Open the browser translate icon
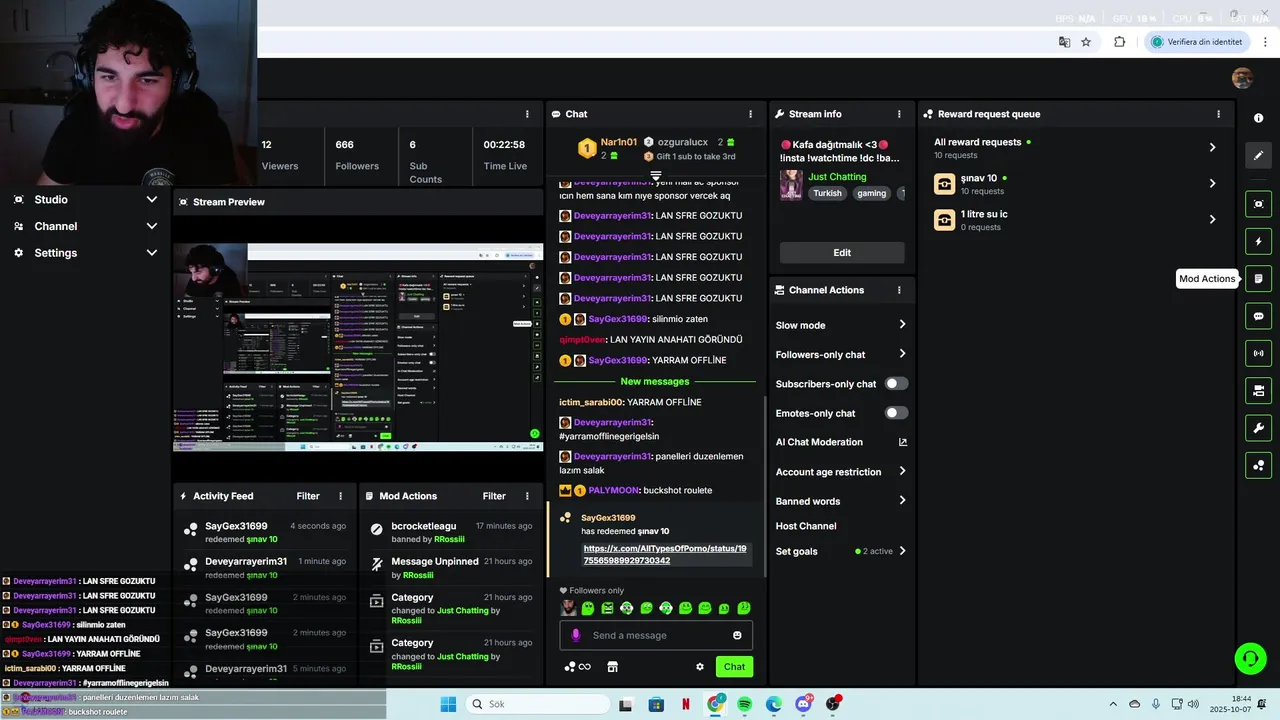 click(1064, 42)
